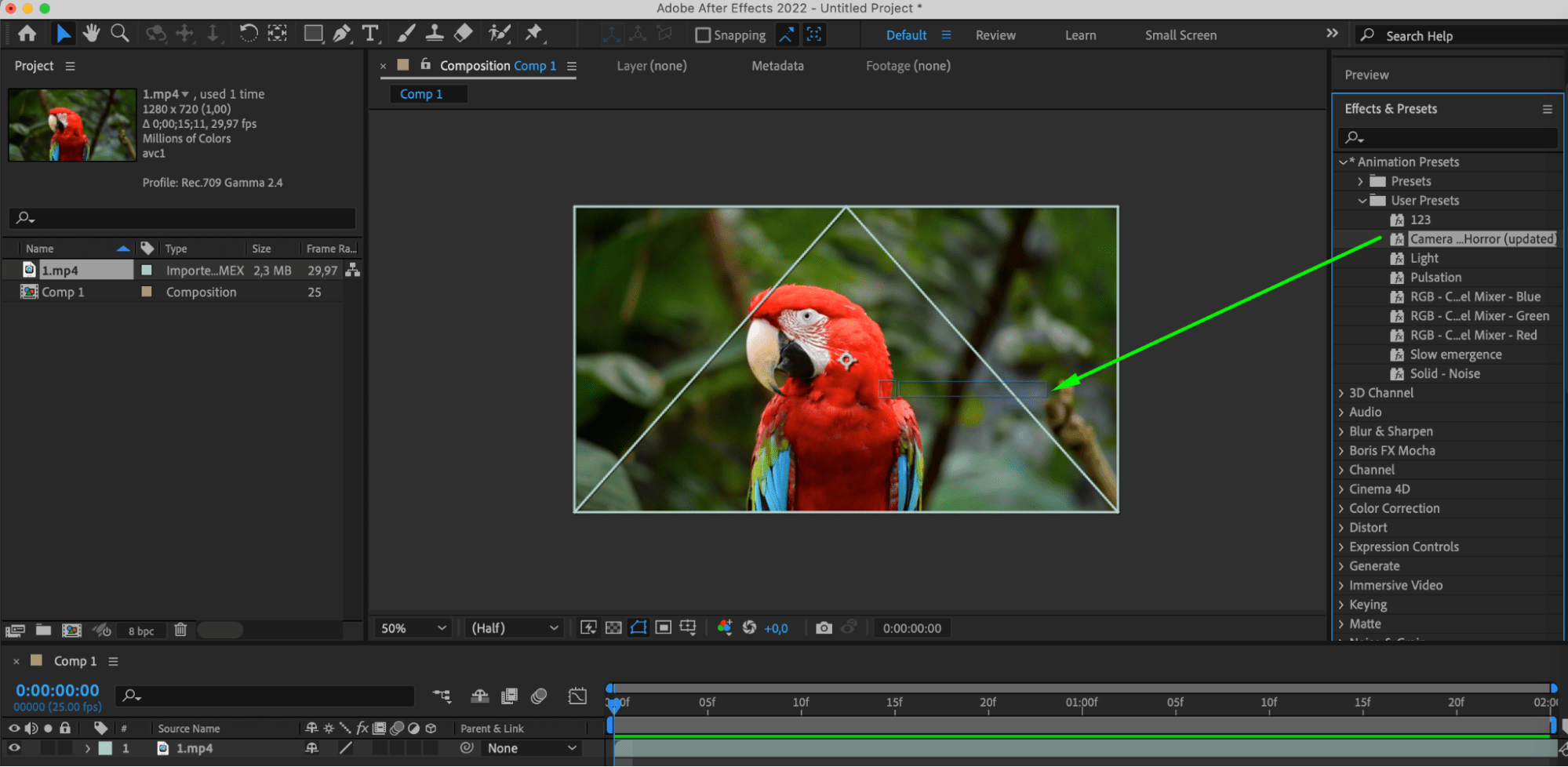The height and width of the screenshot is (767, 1568).
Task: Choose the Rectangle shape tool
Action: [313, 34]
